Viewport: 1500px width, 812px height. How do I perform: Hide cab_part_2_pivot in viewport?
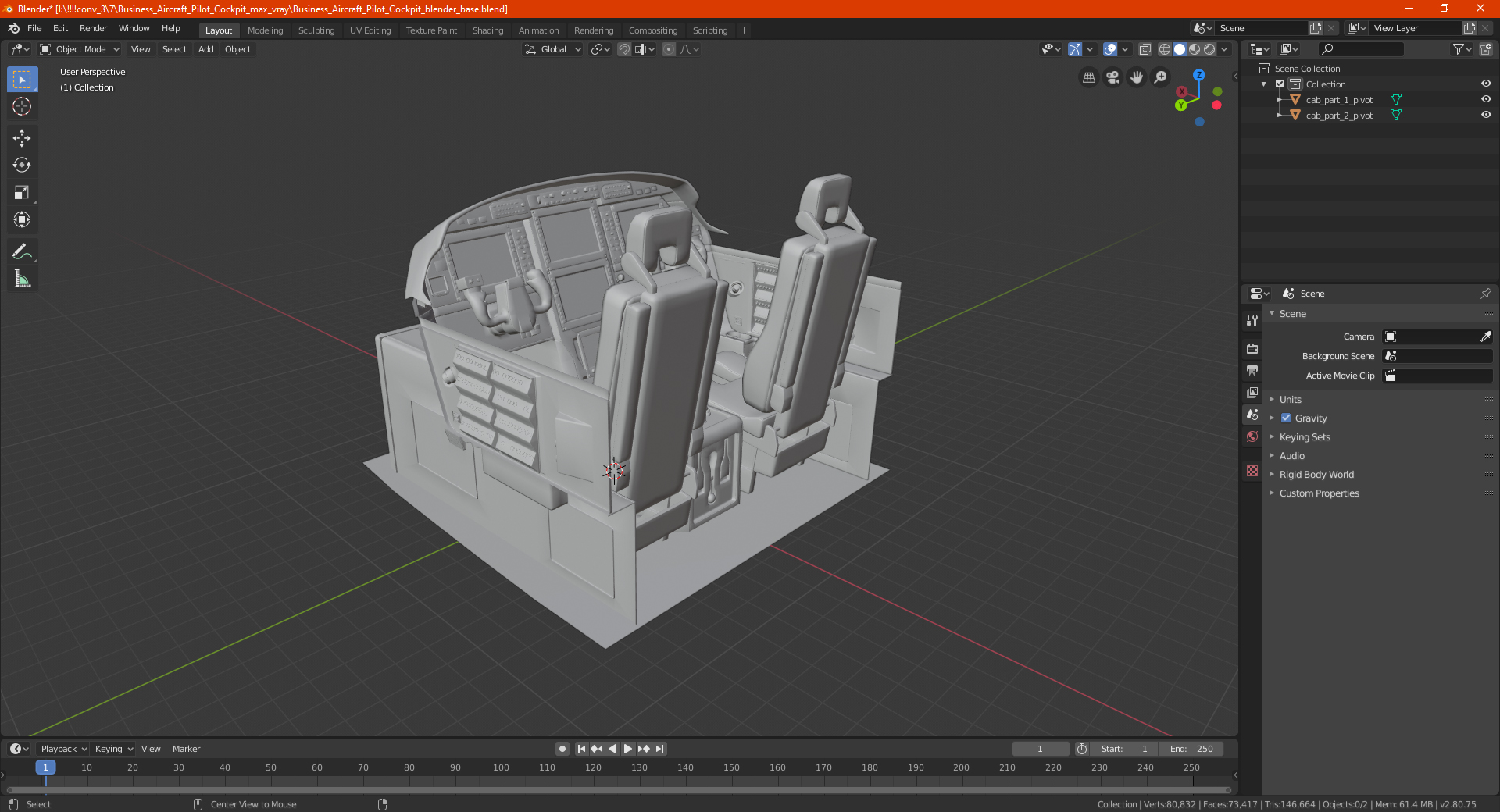tap(1486, 115)
